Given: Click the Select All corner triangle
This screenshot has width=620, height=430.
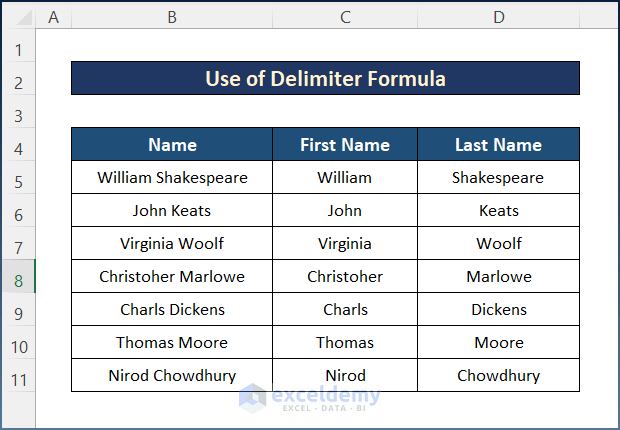Looking at the screenshot, I should (x=18, y=17).
